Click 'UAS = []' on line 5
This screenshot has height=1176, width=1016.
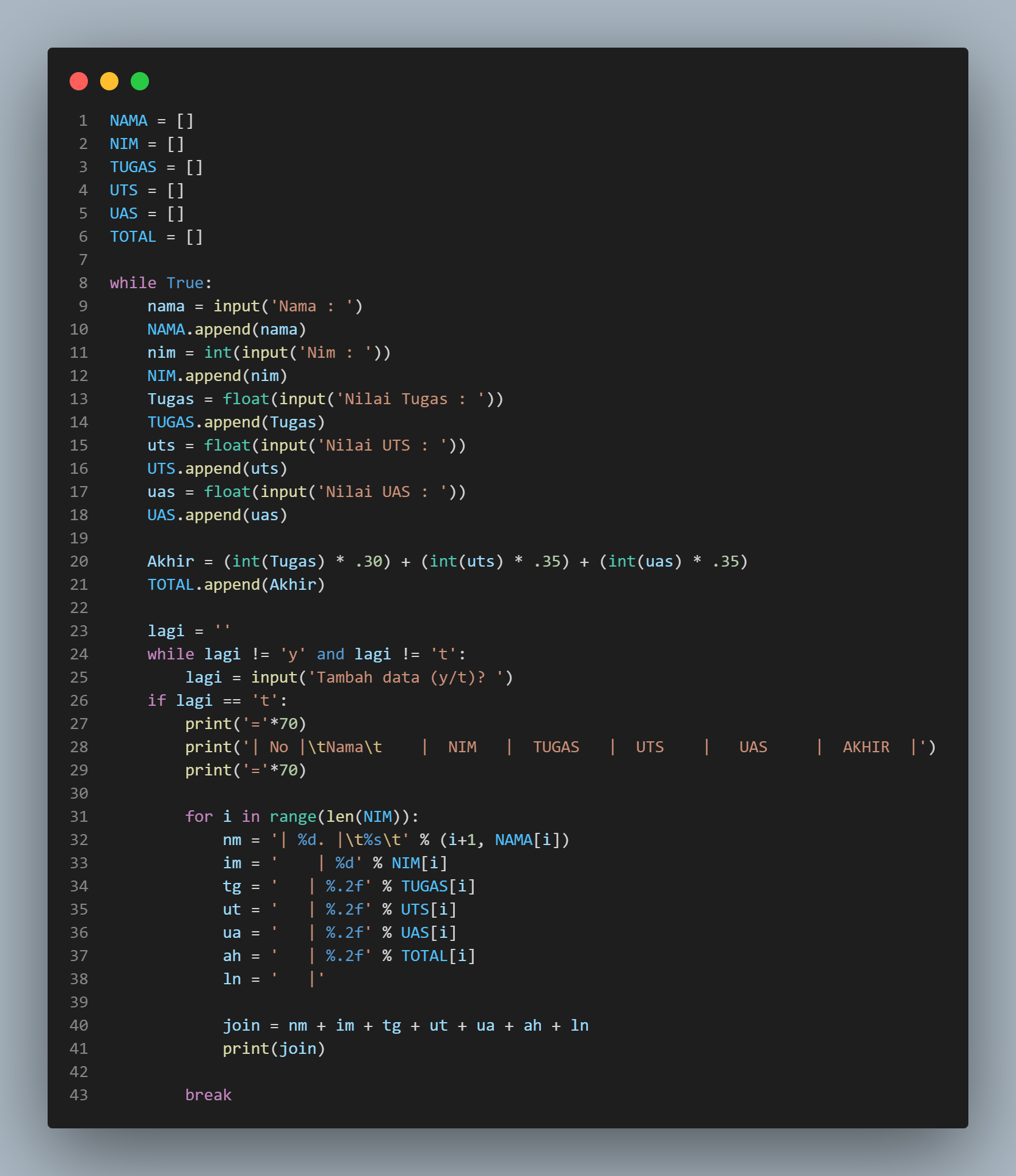[x=147, y=214]
